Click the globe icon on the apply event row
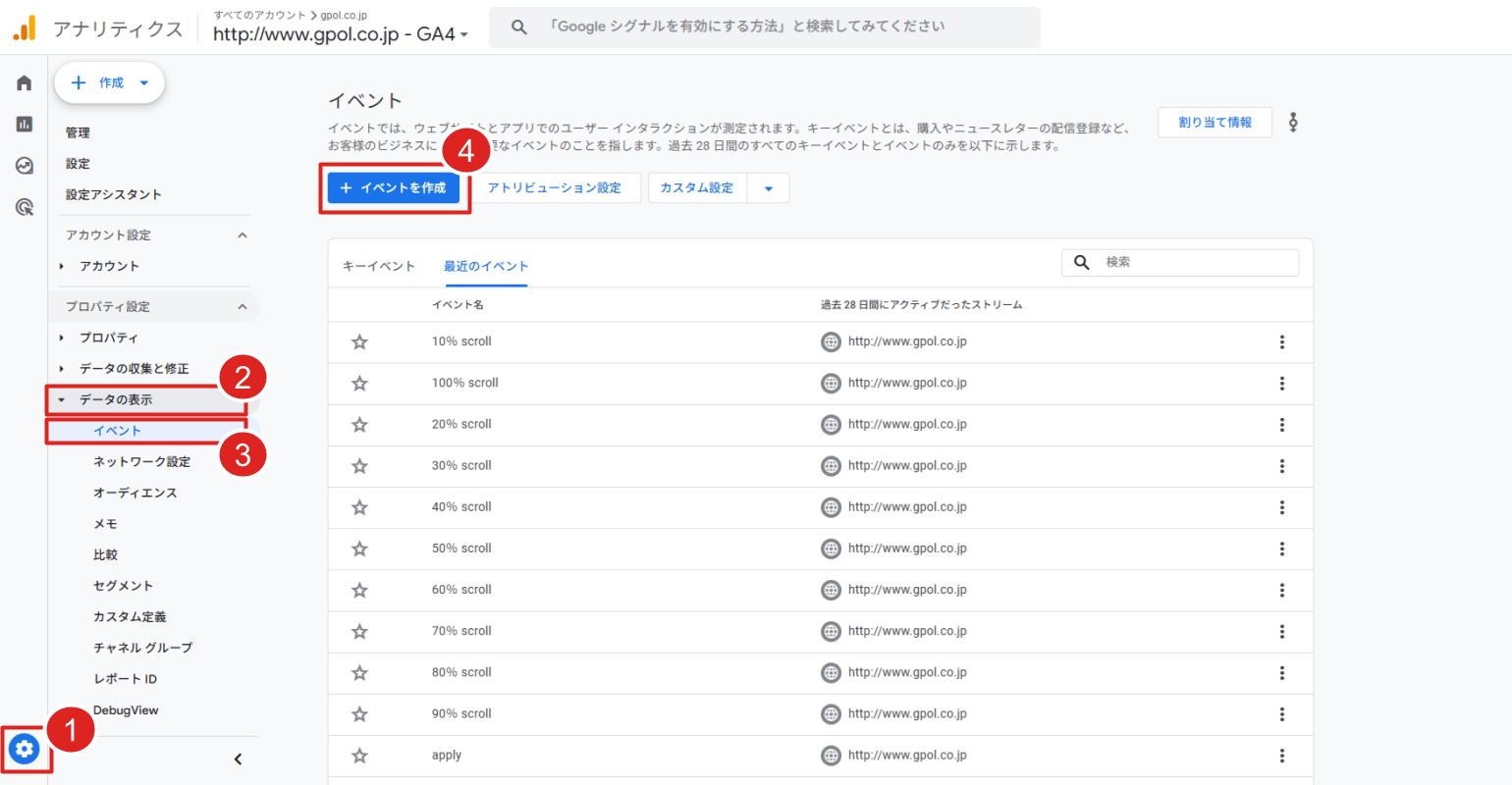 click(831, 755)
